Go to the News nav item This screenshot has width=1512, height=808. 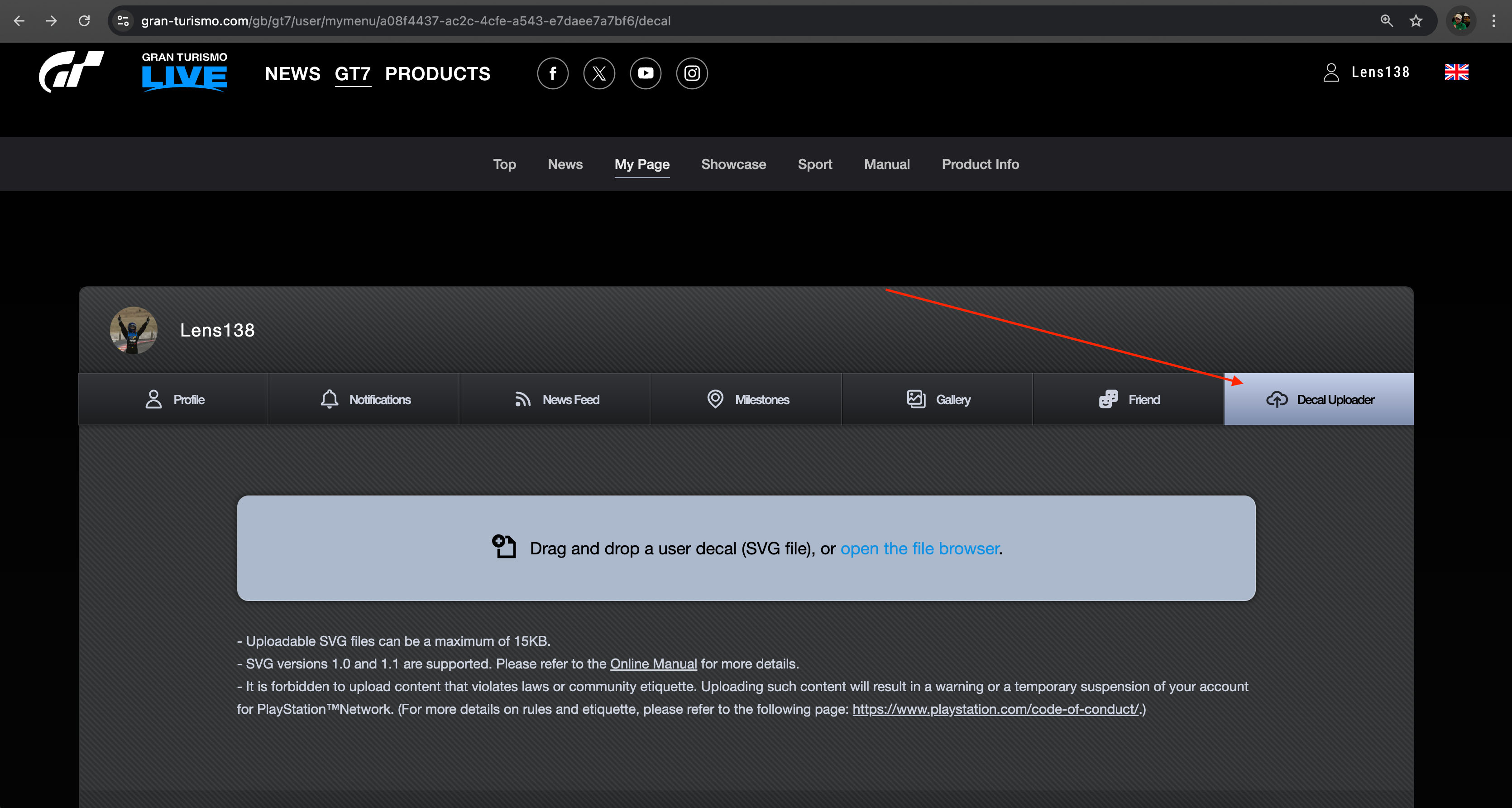(565, 164)
